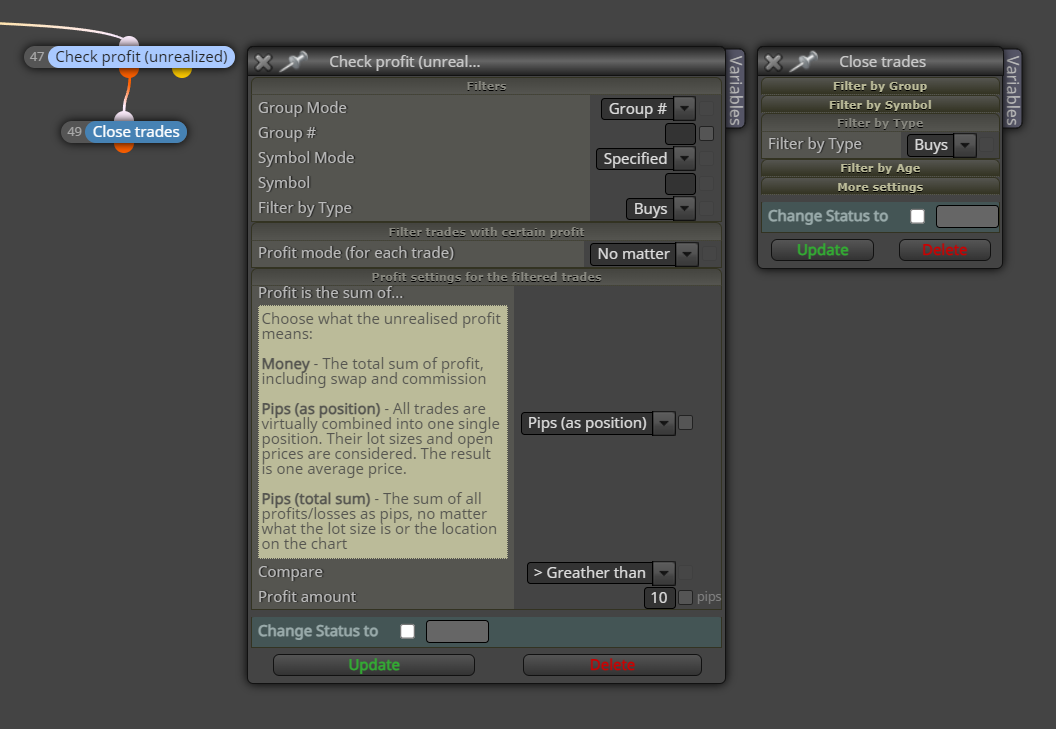This screenshot has height=729, width=1056.
Task: Toggle checkbox next to Symbol Mode dropdown
Action: pos(706,158)
